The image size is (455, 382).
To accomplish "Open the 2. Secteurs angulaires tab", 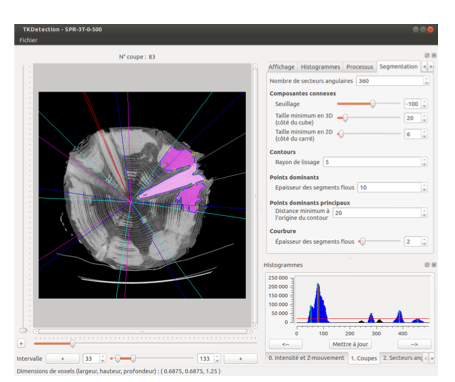I will [402, 358].
